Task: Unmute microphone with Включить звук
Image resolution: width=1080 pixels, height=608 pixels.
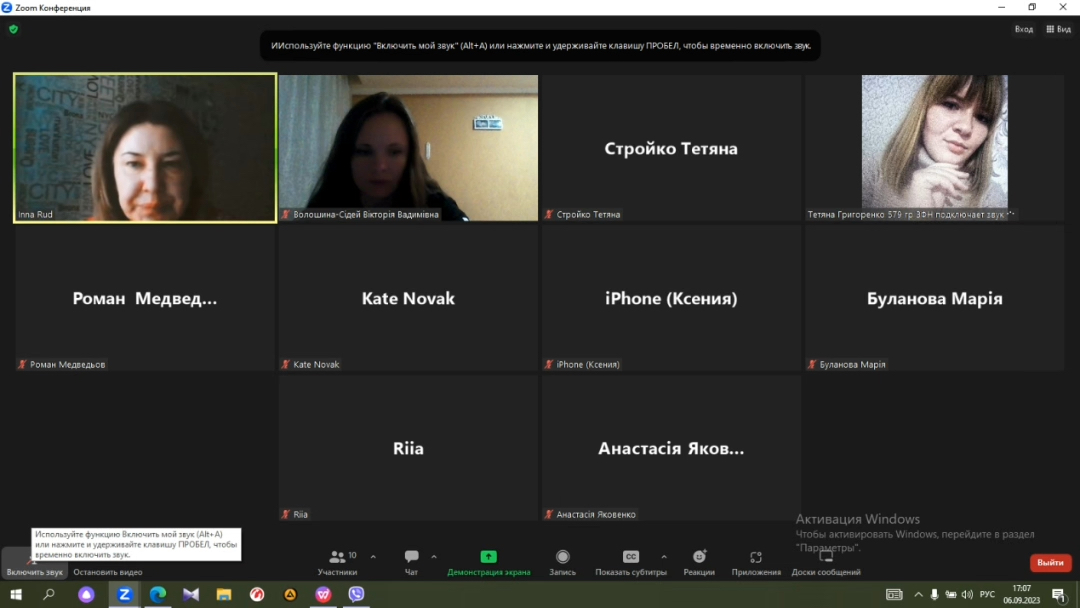Action: [x=34, y=564]
